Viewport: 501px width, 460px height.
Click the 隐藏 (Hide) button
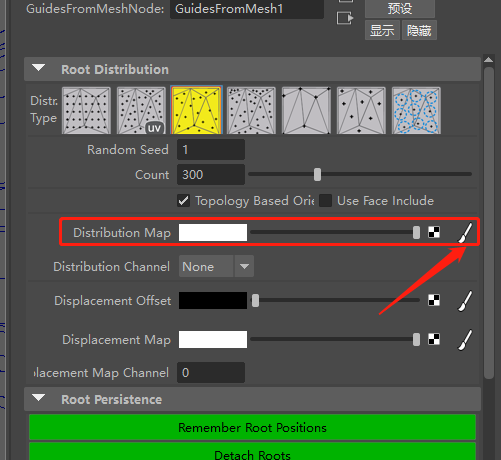pyautogui.click(x=419, y=30)
